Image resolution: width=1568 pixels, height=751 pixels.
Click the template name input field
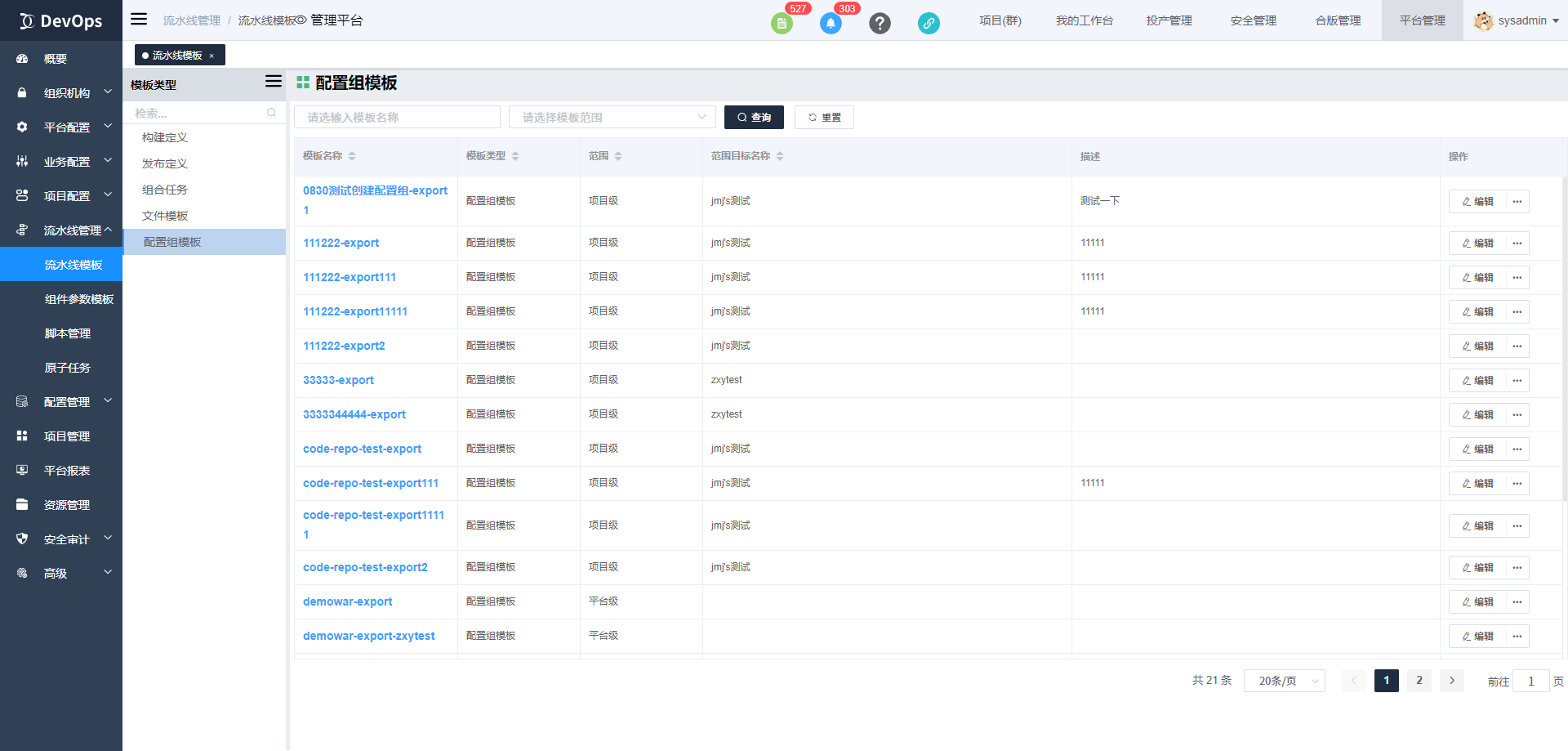tap(397, 118)
